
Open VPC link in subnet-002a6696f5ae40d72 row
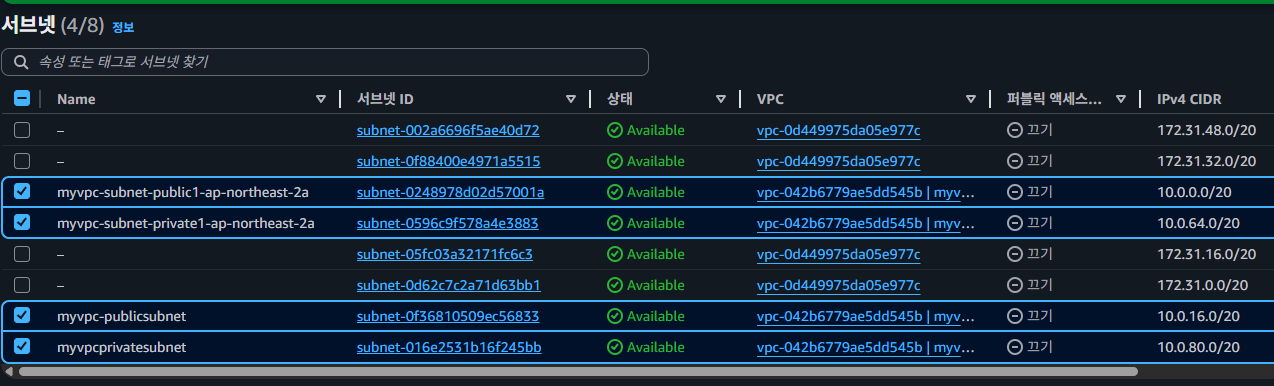point(838,130)
